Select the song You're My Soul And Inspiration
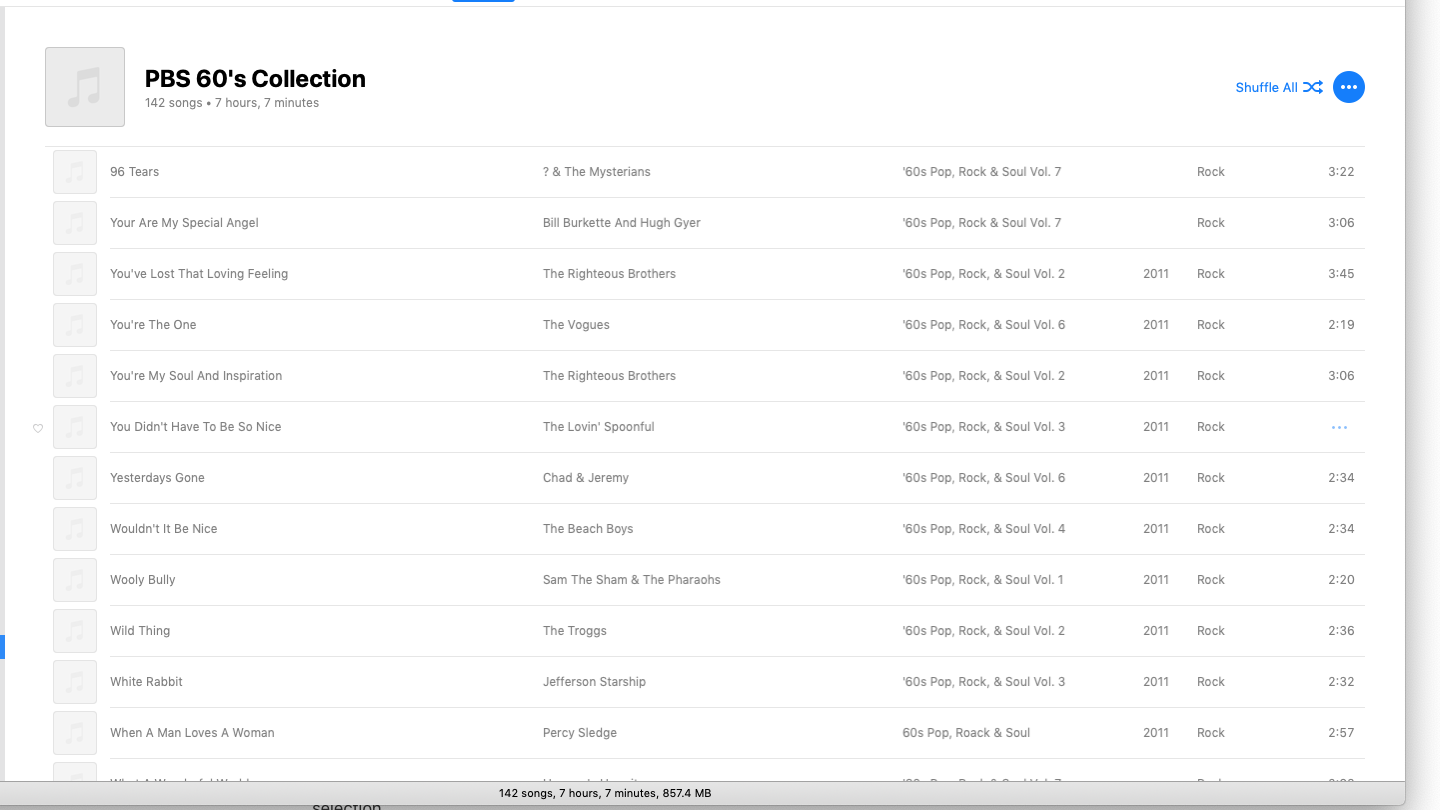The height and width of the screenshot is (810, 1440). (196, 376)
